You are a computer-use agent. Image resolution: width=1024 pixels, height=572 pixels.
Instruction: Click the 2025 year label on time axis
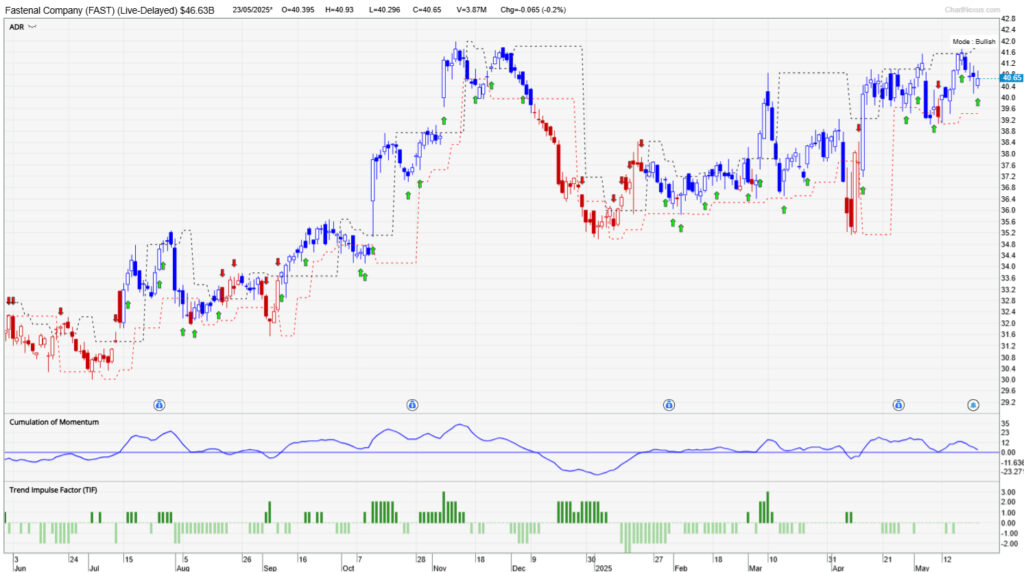pyautogui.click(x=603, y=568)
